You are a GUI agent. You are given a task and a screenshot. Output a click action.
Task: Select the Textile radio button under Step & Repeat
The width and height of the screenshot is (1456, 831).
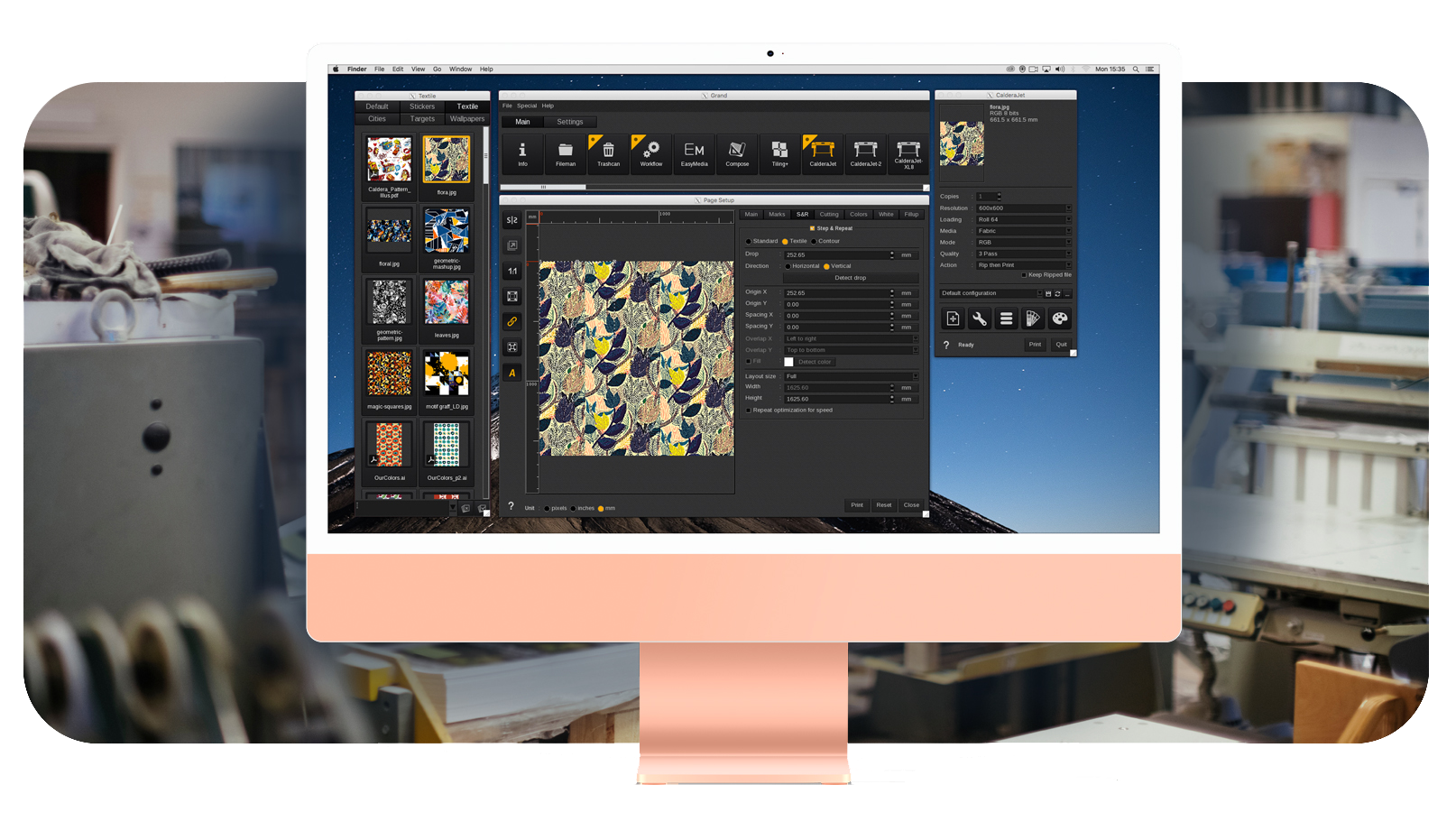coord(784,242)
